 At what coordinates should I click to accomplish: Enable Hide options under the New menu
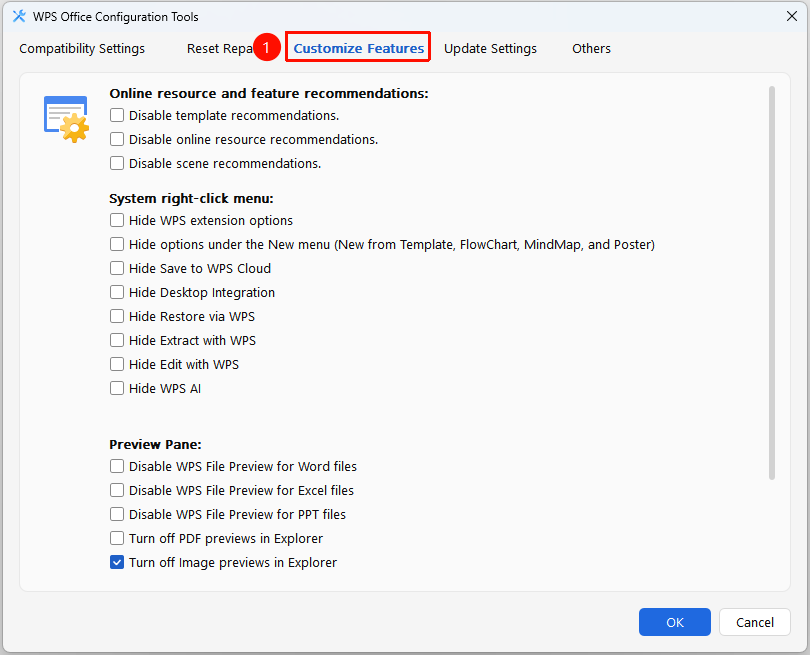click(117, 244)
